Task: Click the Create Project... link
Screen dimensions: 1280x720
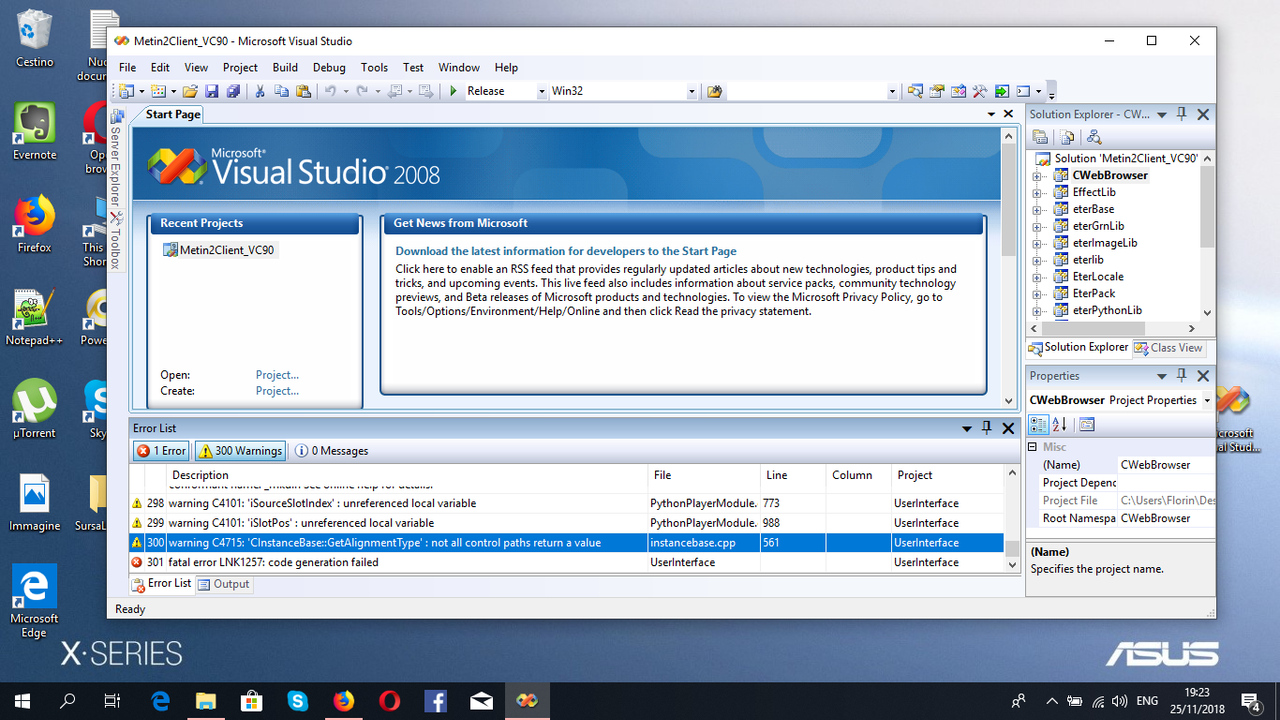Action: (x=277, y=391)
